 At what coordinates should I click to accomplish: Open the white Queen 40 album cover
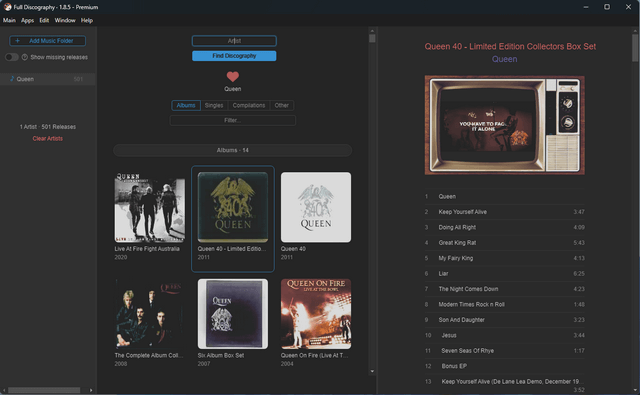(x=316, y=207)
